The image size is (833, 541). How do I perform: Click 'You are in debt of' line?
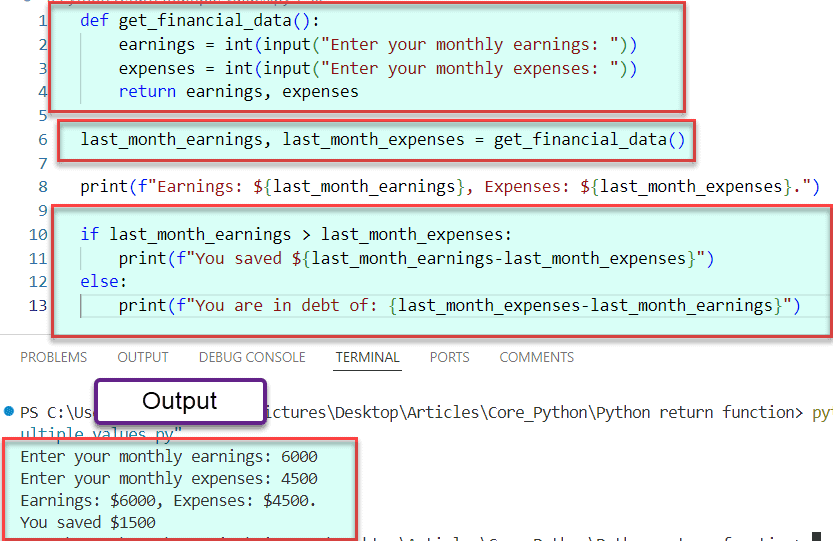[x=460, y=306]
